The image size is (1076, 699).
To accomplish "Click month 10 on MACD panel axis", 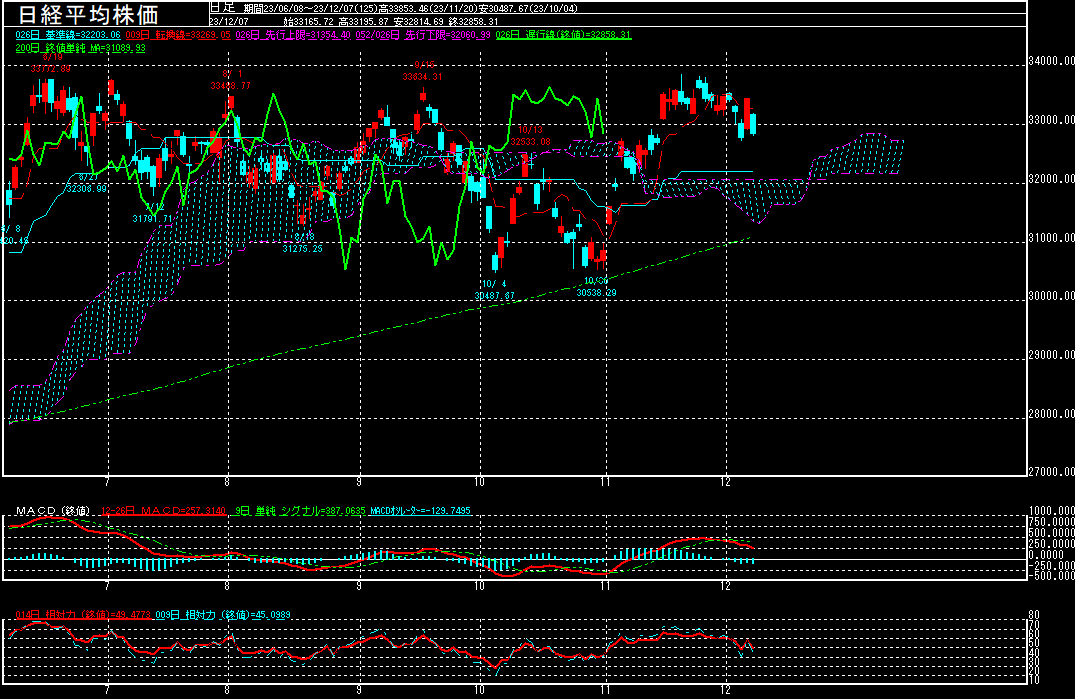I will coord(479,586).
